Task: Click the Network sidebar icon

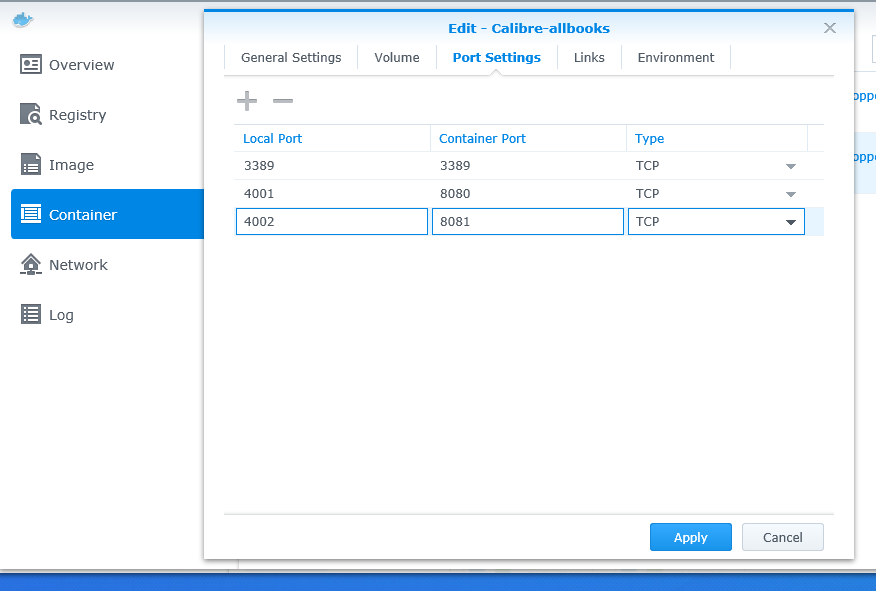Action: pyautogui.click(x=31, y=265)
